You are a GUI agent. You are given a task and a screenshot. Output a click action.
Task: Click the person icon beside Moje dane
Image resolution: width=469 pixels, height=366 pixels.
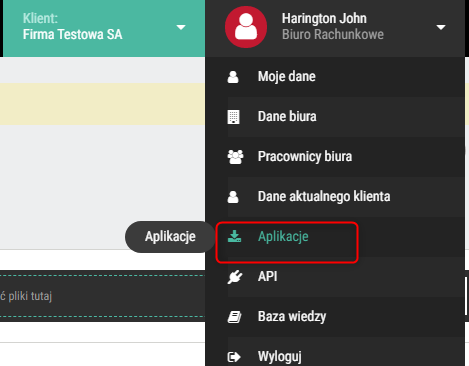[233, 77]
